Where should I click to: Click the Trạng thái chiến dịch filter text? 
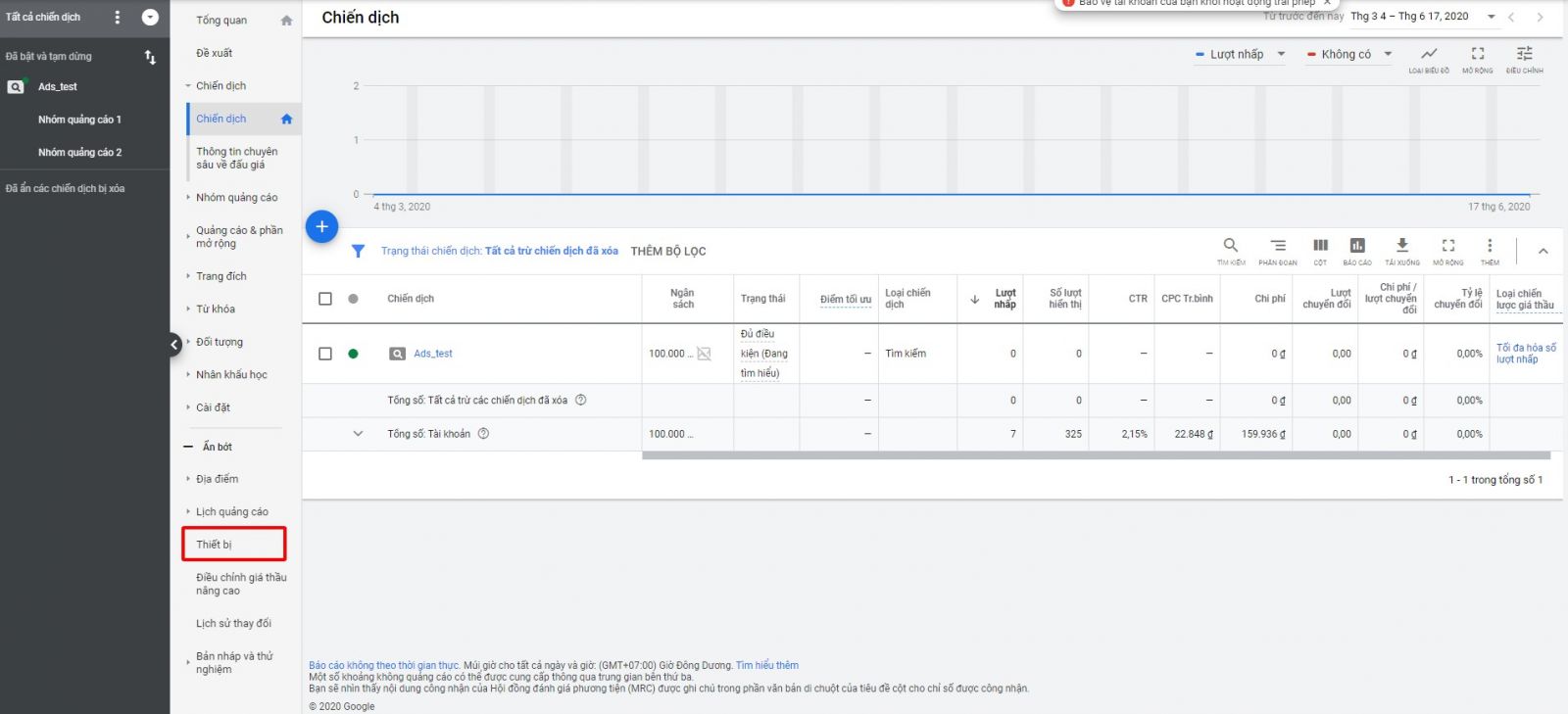click(500, 252)
